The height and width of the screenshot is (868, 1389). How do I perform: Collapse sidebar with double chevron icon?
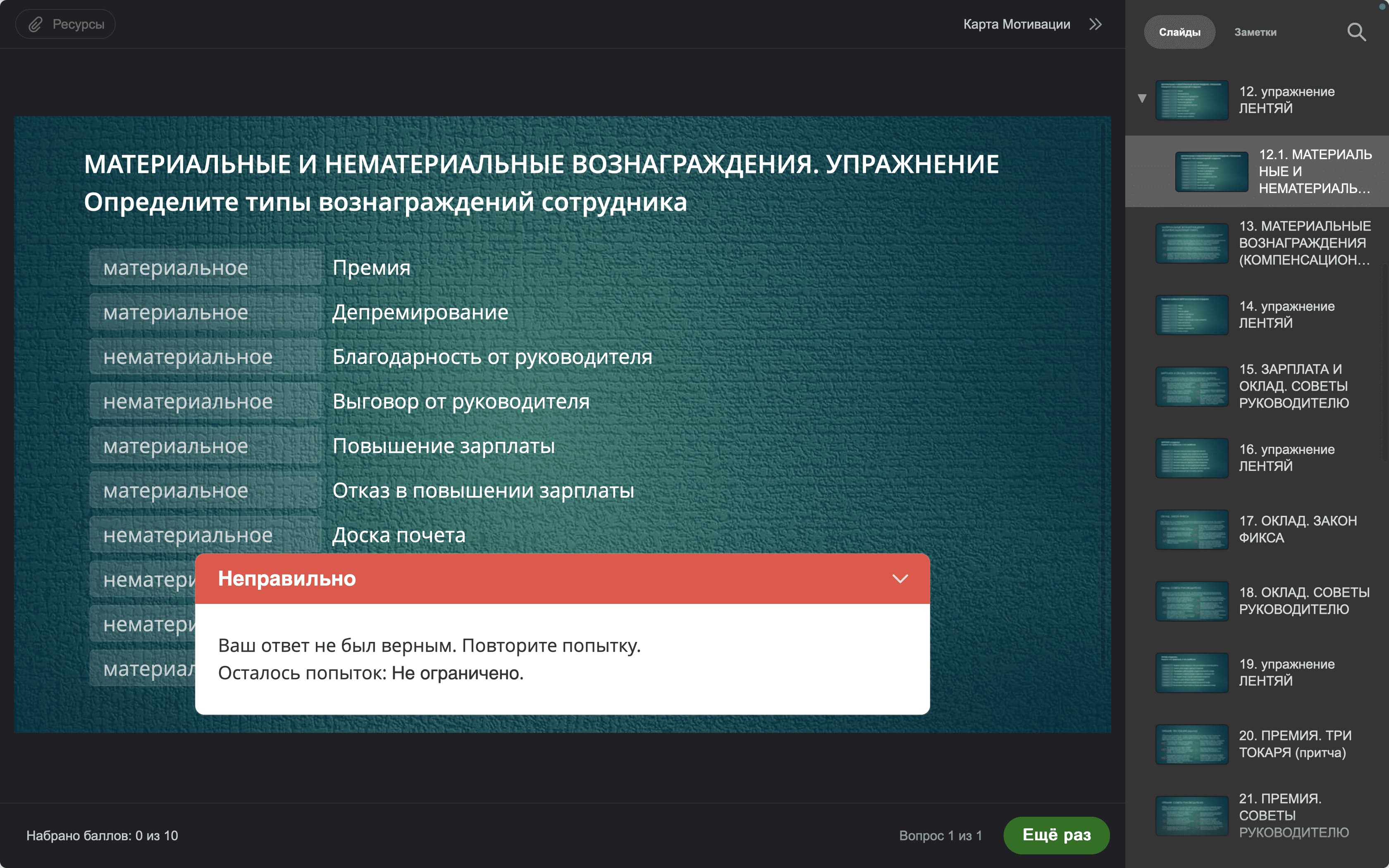1095,24
